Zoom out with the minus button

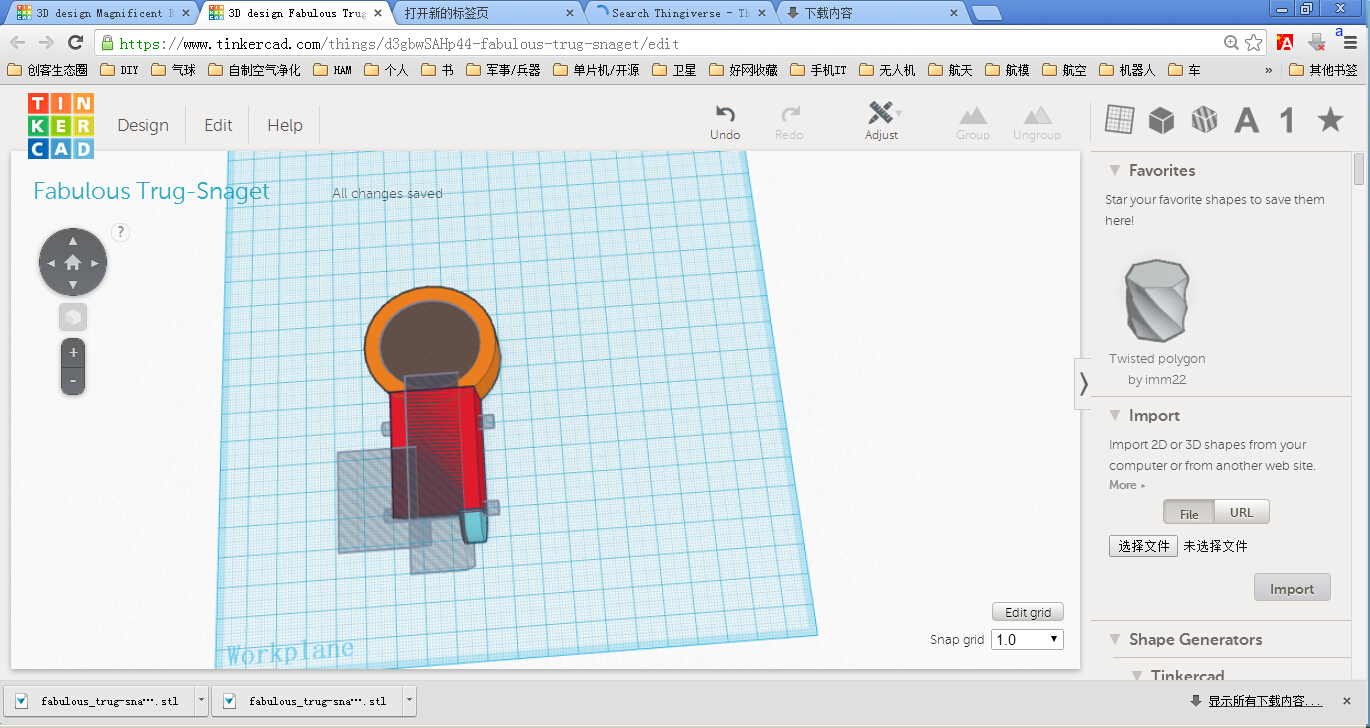[73, 381]
